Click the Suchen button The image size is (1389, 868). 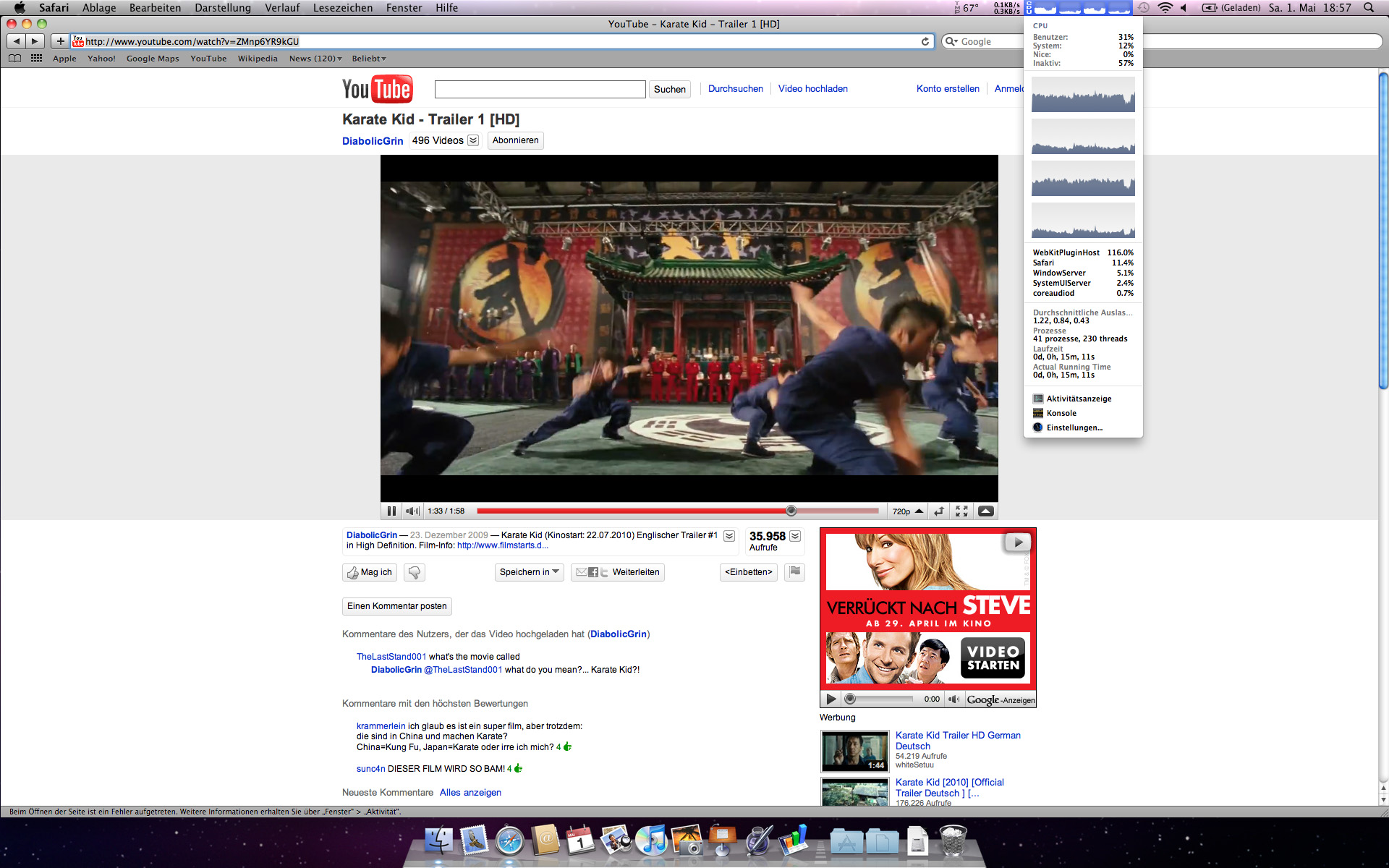669,89
